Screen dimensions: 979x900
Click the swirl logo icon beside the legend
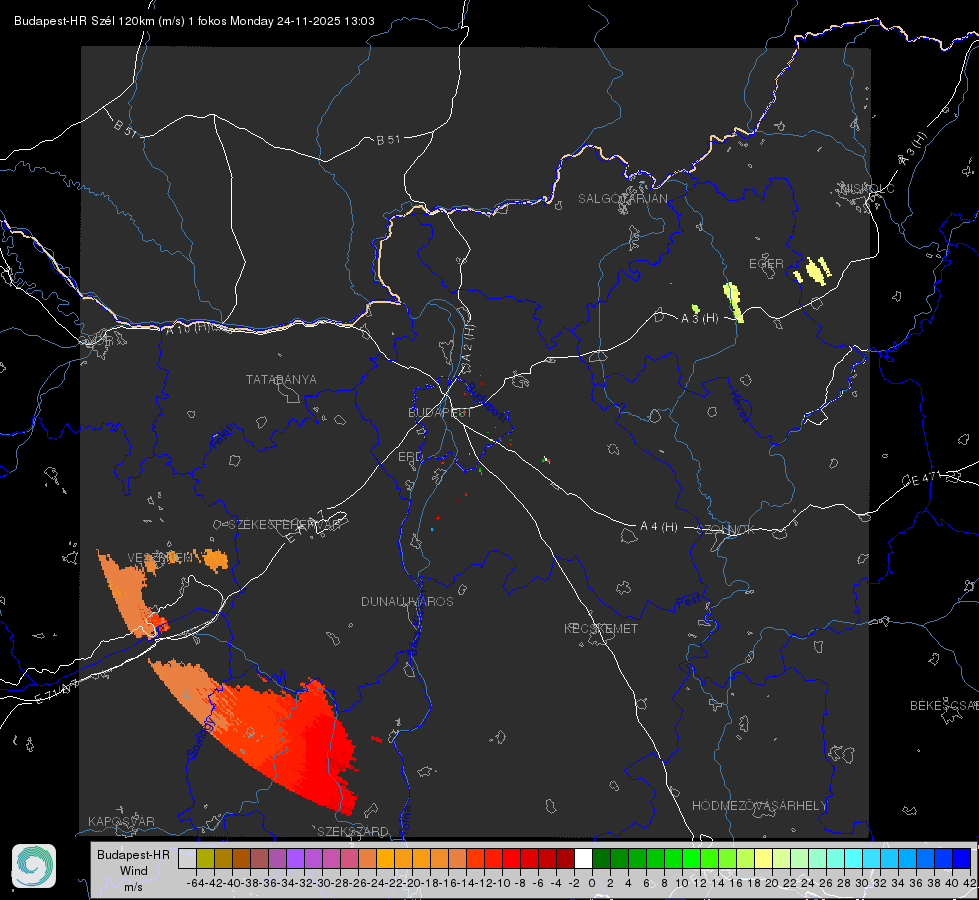[x=34, y=866]
